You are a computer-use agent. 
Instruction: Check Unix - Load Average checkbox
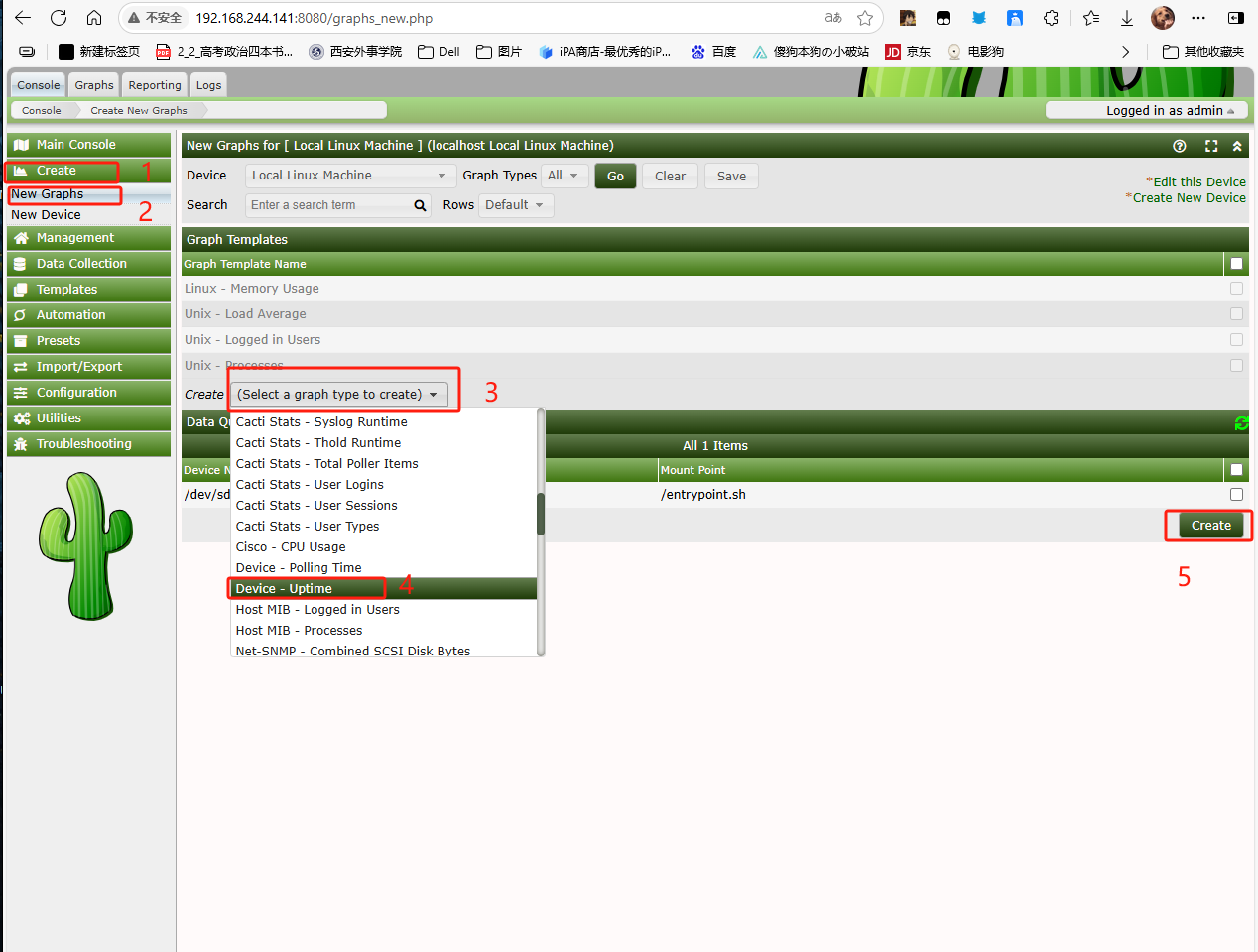pyautogui.click(x=1236, y=314)
